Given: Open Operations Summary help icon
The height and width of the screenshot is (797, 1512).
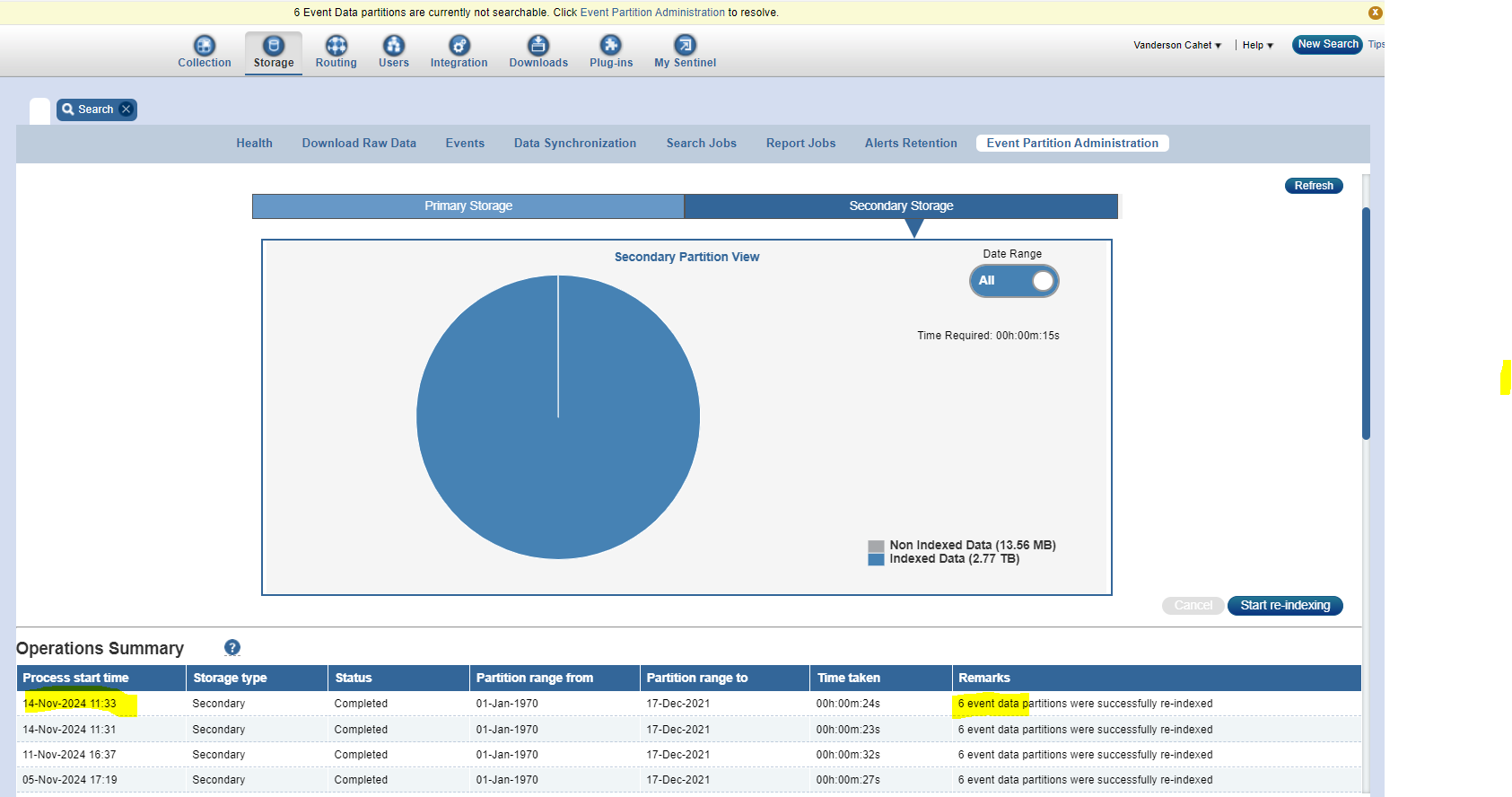Looking at the screenshot, I should pyautogui.click(x=232, y=647).
